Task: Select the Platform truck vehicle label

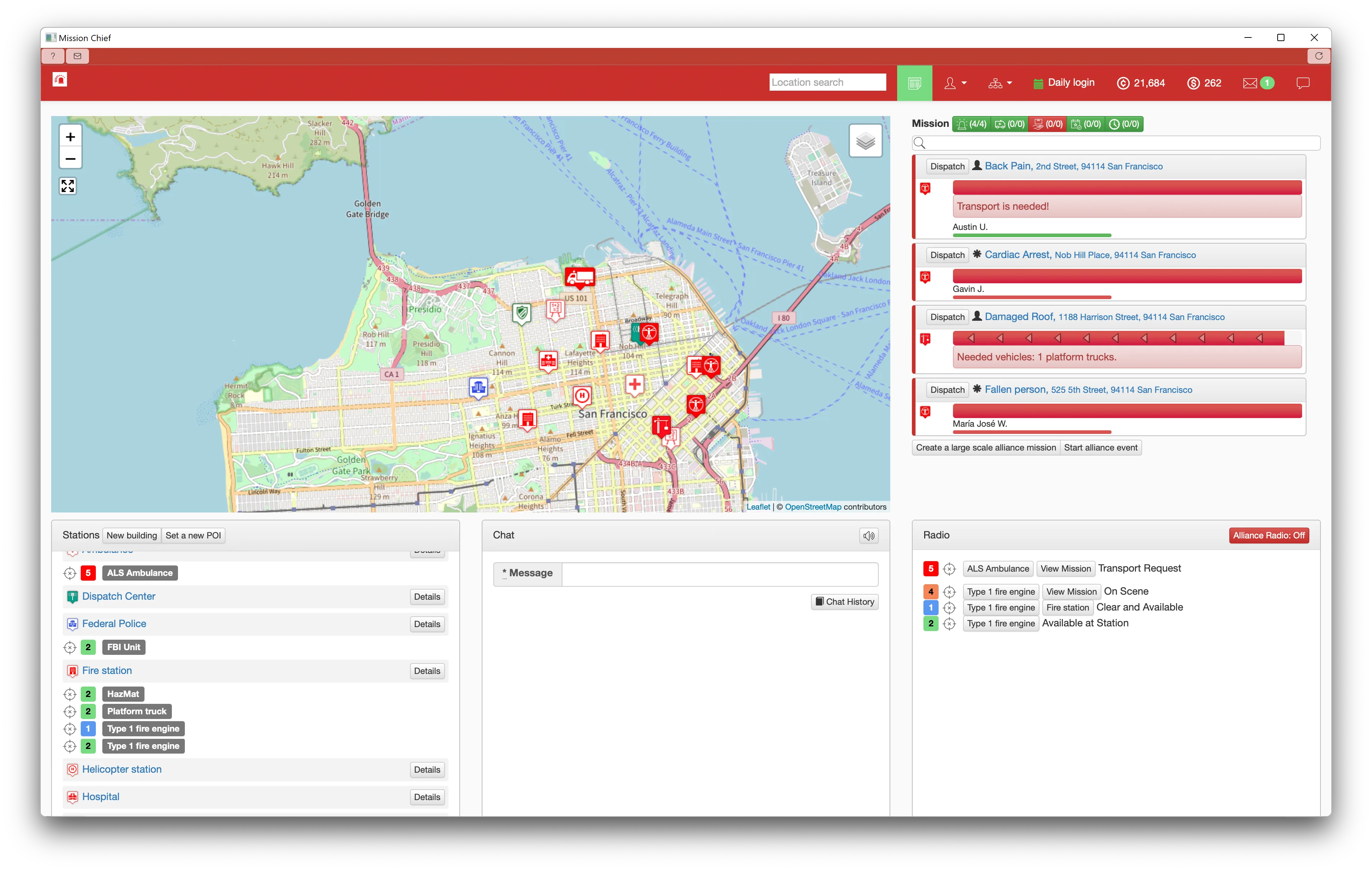Action: [x=137, y=711]
